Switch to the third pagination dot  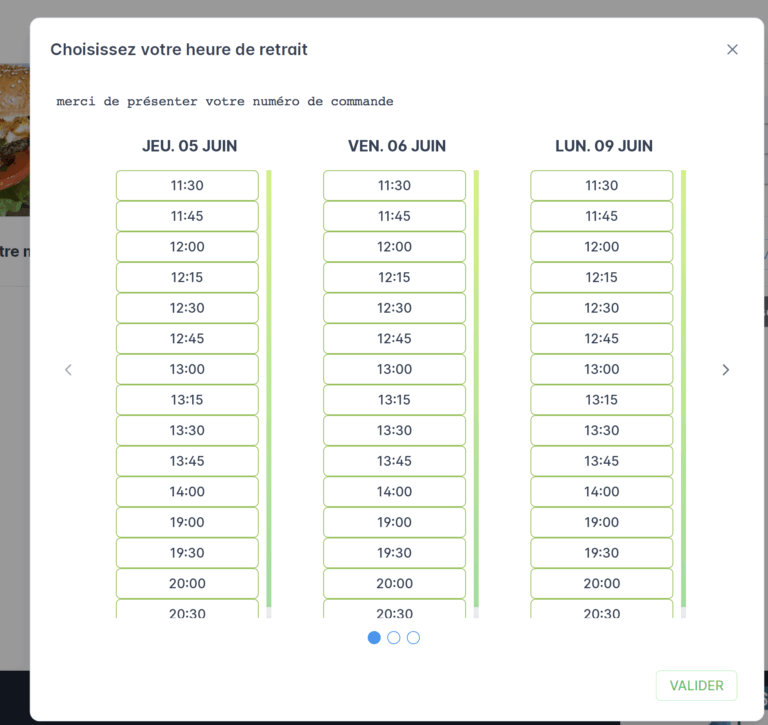pos(413,637)
